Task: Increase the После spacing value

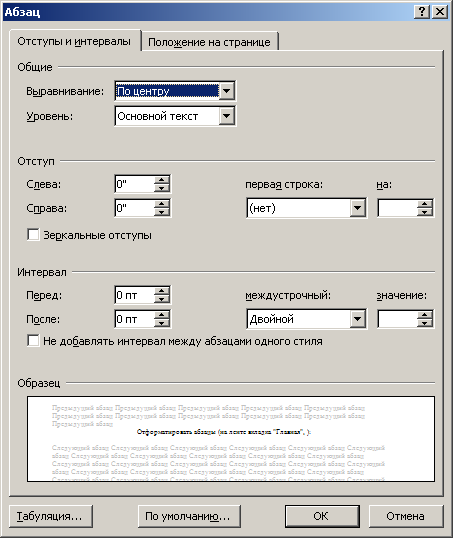Action: tap(162, 315)
